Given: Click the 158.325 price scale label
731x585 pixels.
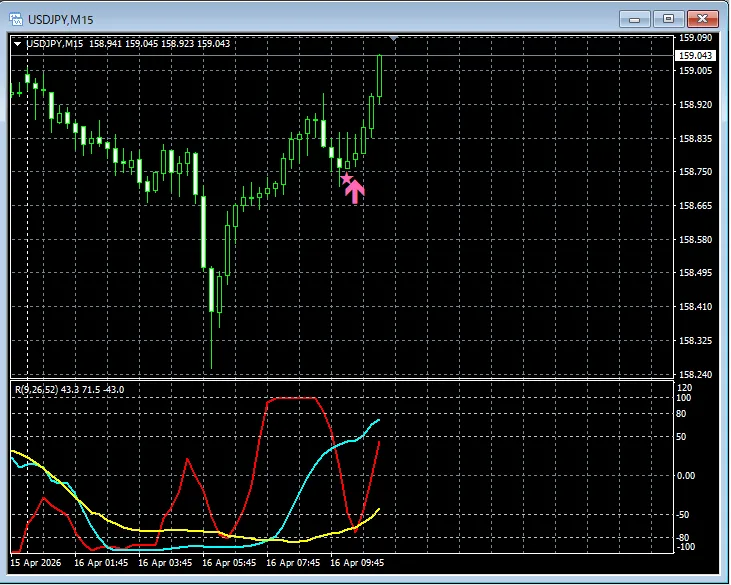Looking at the screenshot, I should (696, 341).
